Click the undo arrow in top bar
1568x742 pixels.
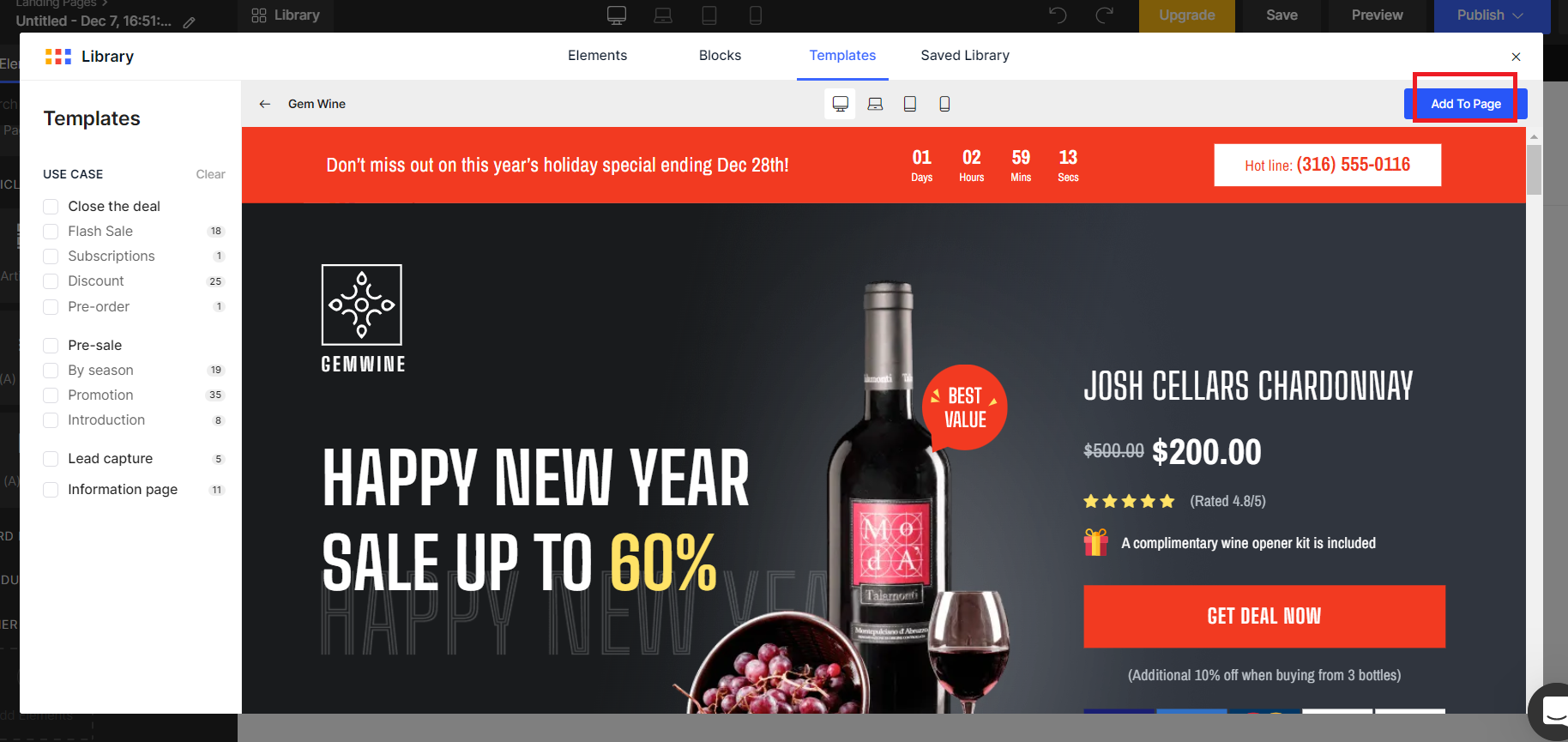pos(1058,15)
